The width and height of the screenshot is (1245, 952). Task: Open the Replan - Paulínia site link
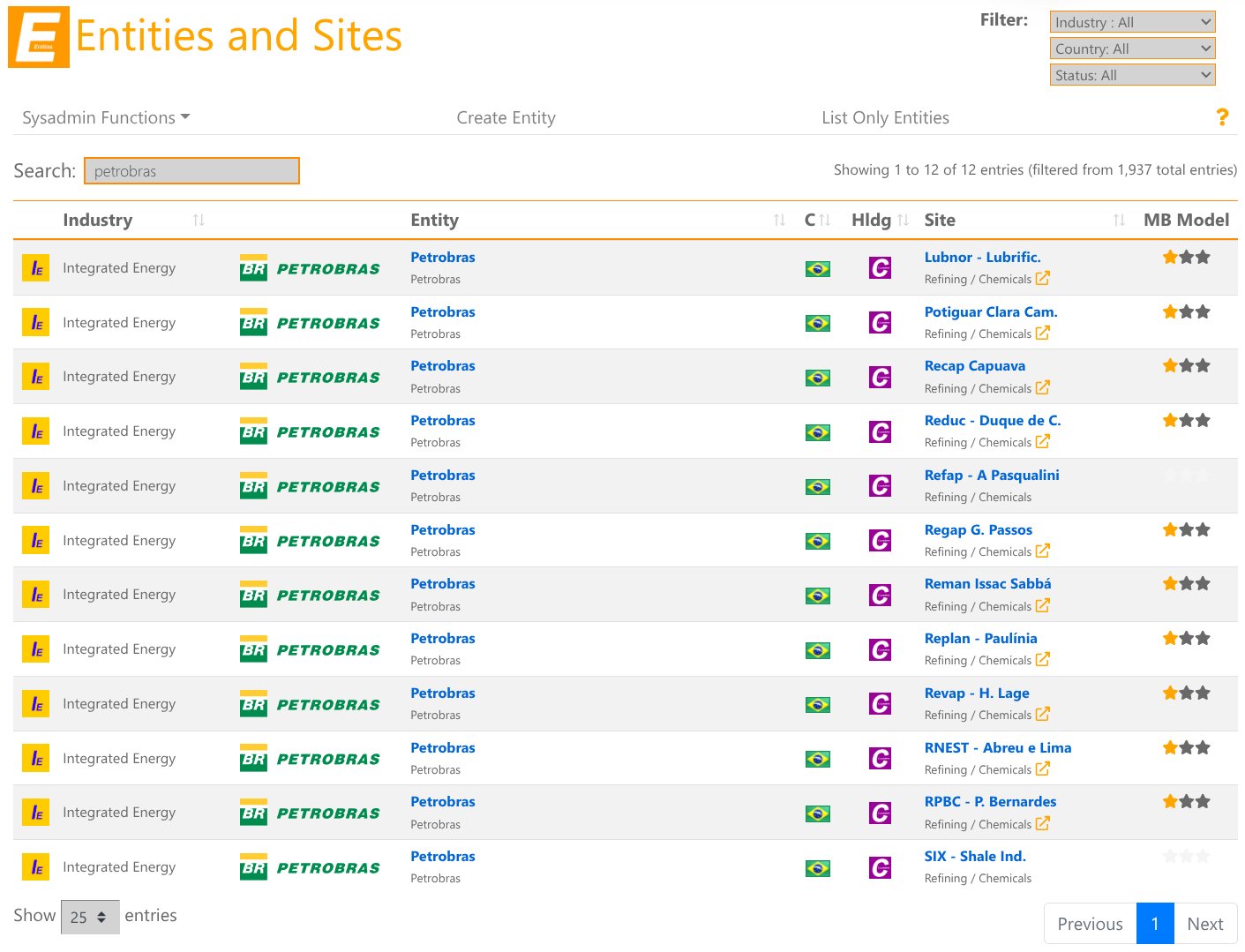point(980,638)
